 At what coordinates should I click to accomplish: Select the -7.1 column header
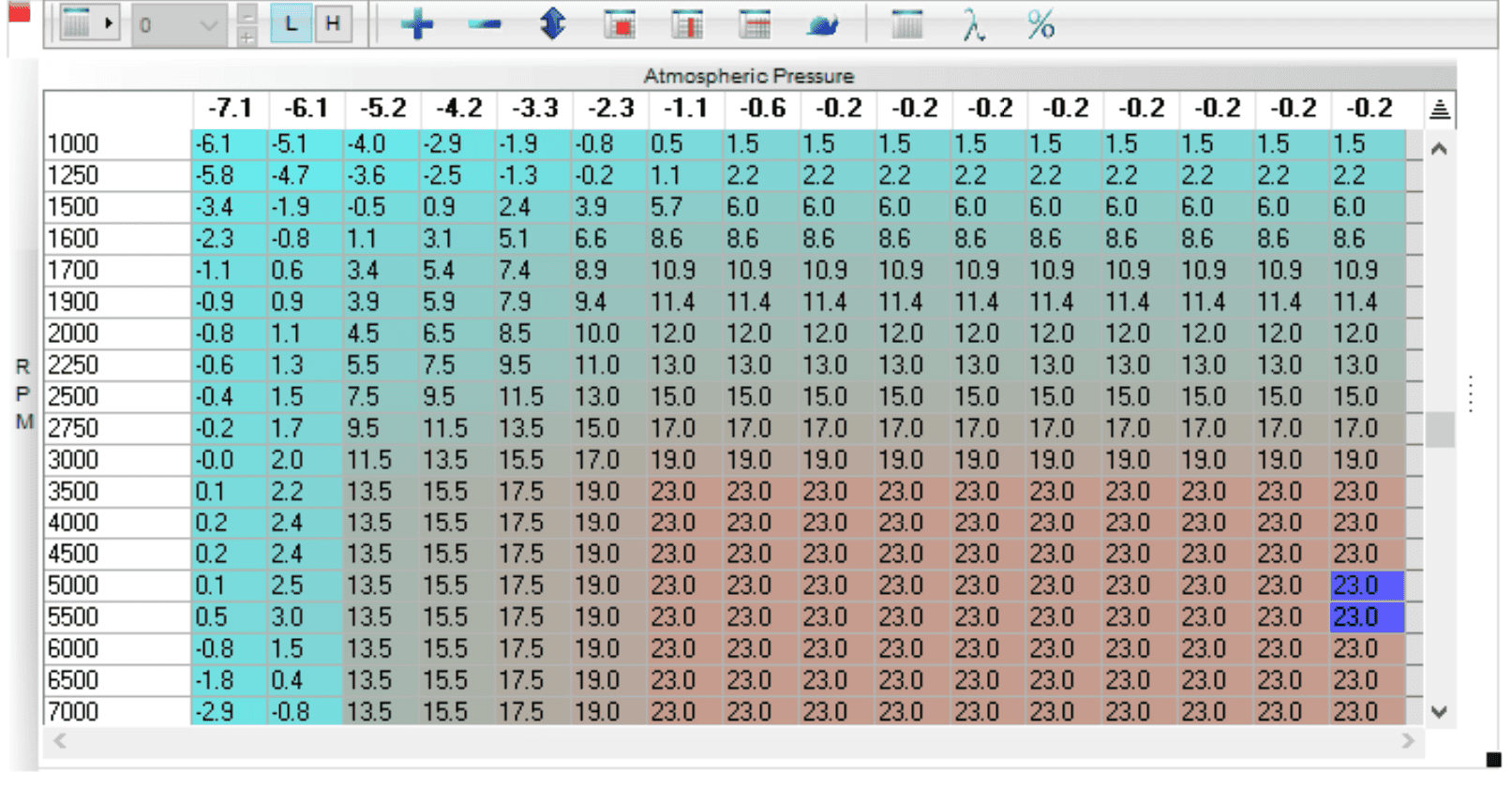(x=231, y=109)
